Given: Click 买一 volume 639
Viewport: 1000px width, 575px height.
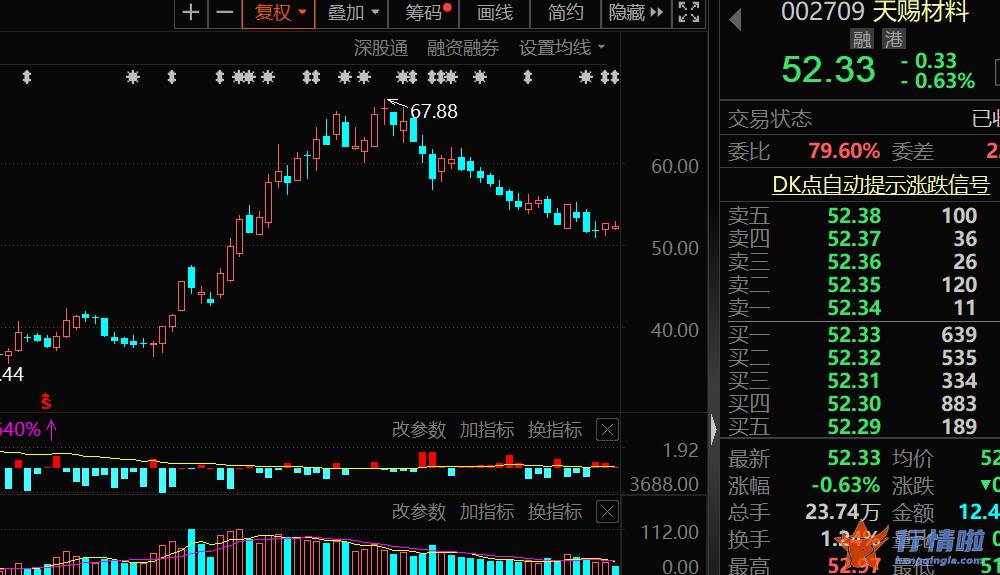Looking at the screenshot, I should (x=959, y=334).
